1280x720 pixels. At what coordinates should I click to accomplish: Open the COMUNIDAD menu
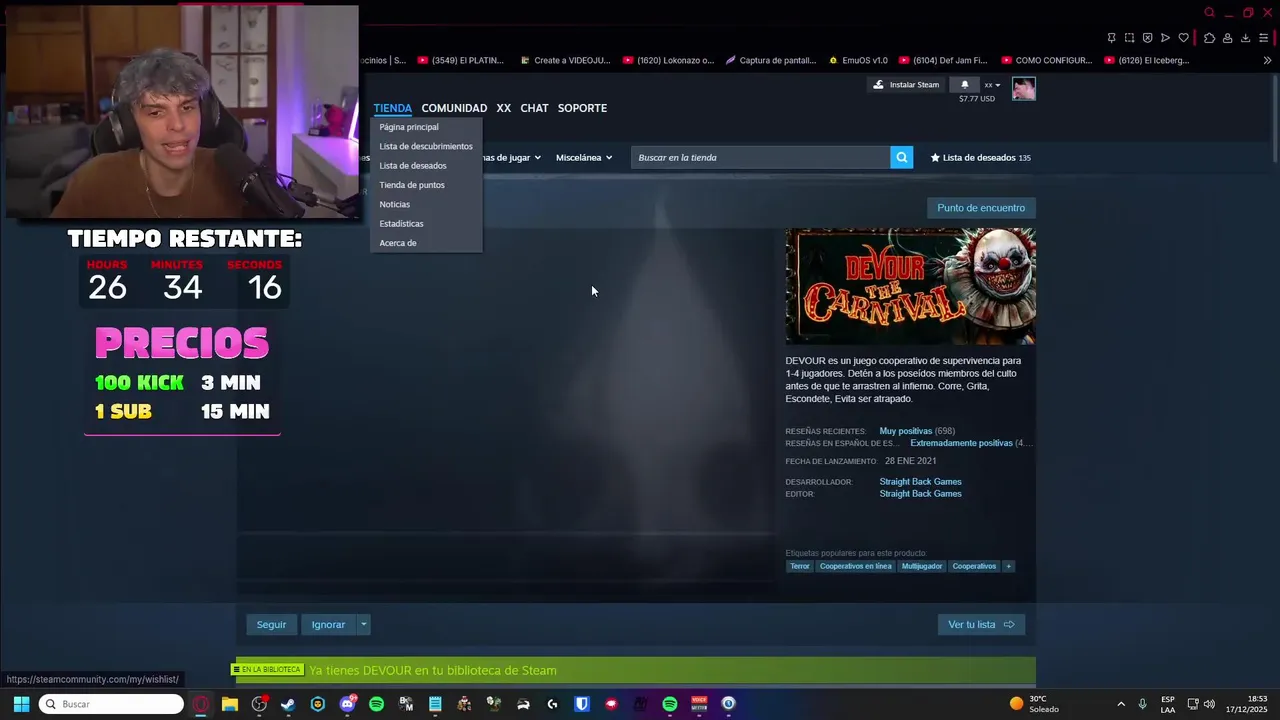click(x=454, y=108)
